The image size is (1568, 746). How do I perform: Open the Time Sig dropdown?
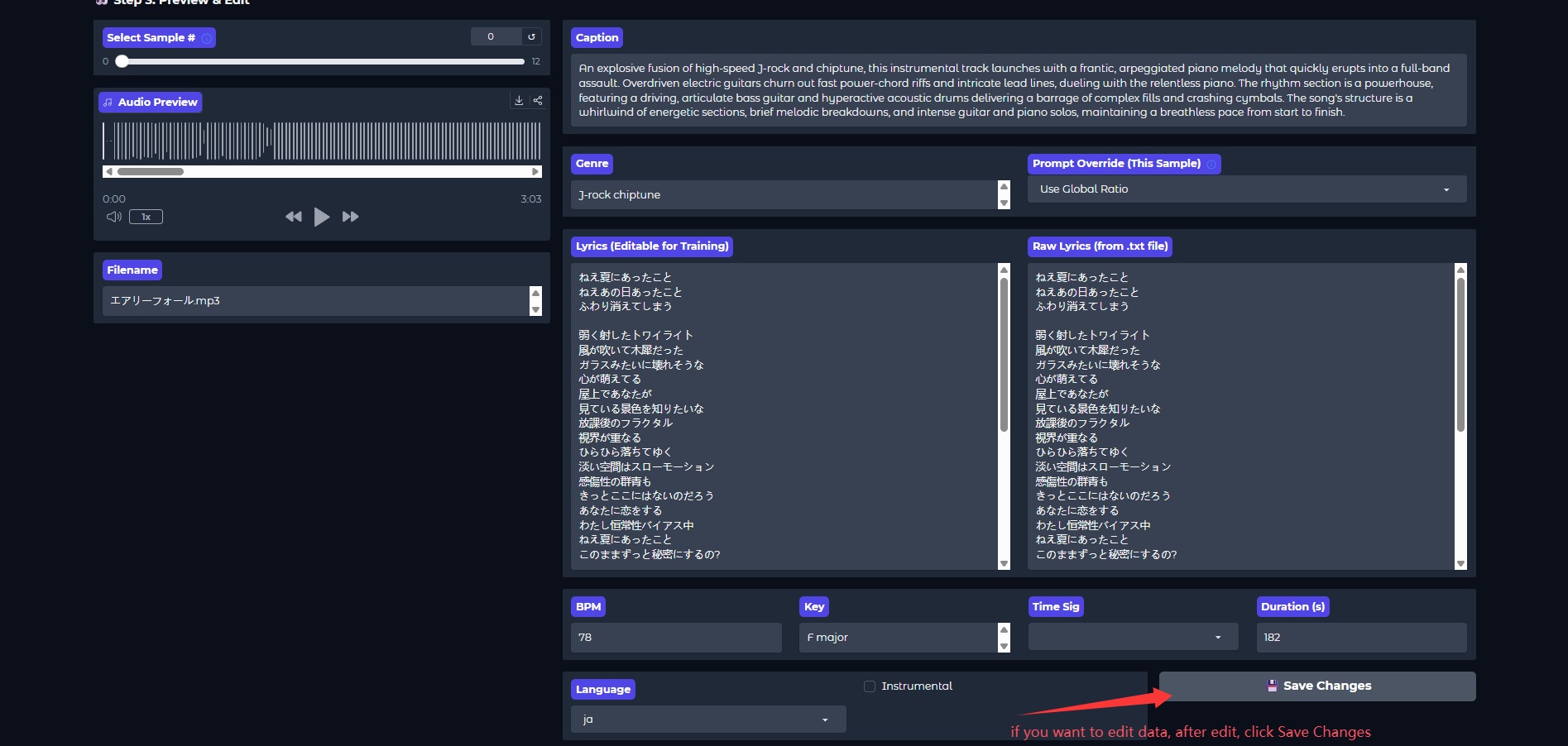click(1133, 637)
